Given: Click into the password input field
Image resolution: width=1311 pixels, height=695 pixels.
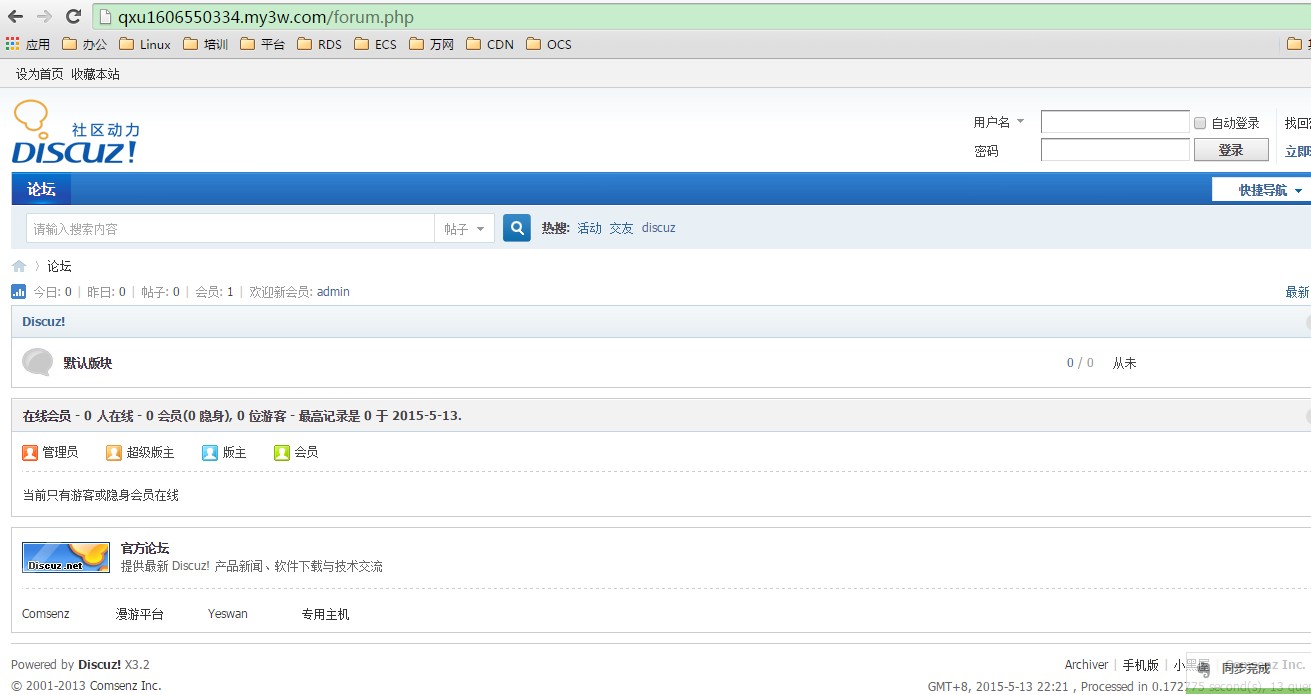Looking at the screenshot, I should coord(1114,150).
